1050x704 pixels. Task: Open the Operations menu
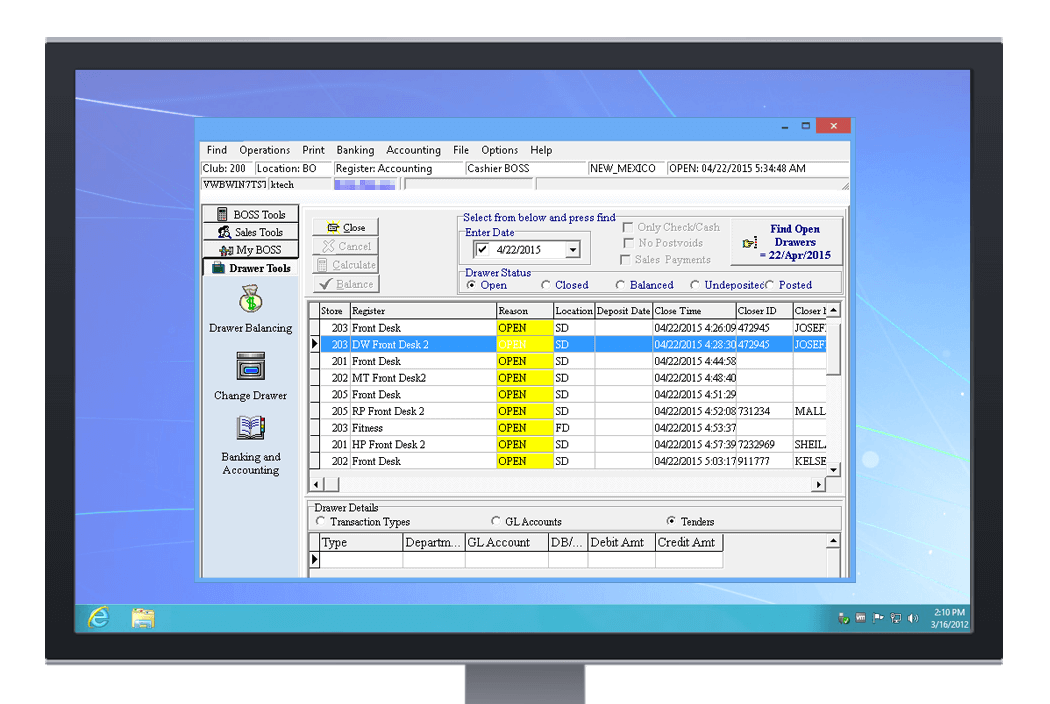click(x=265, y=150)
